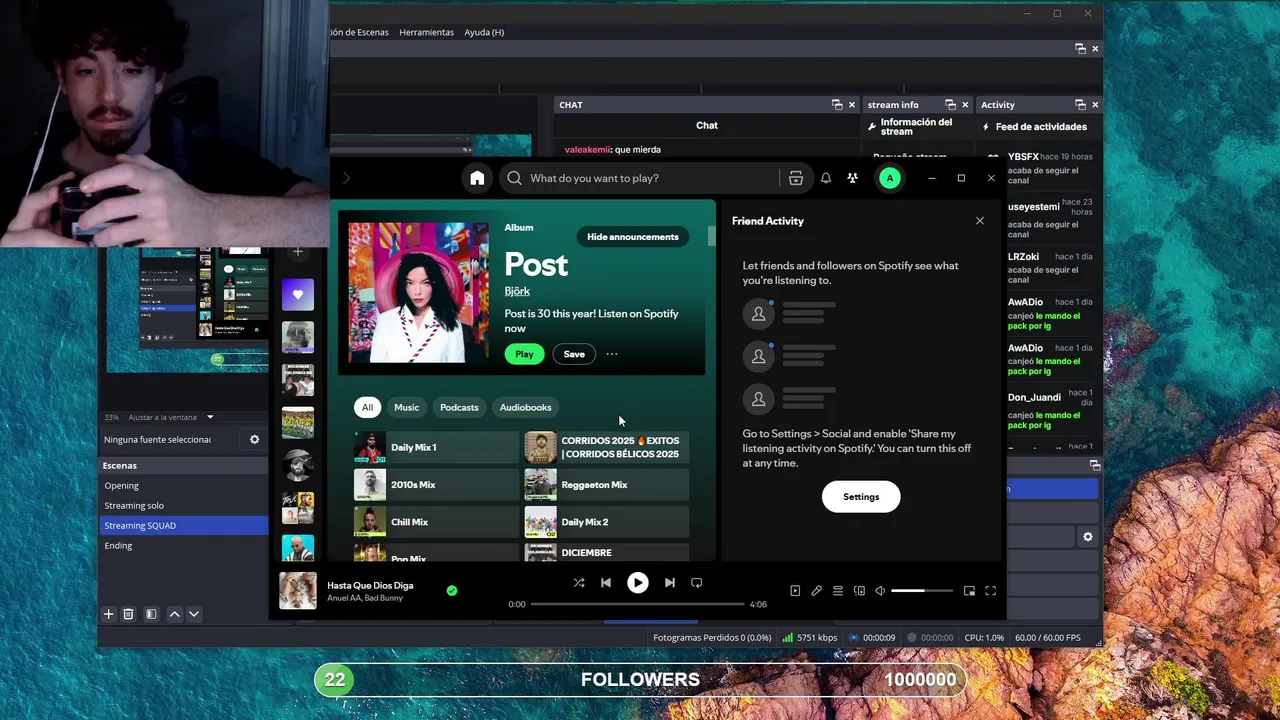Screen dimensions: 1280x720
Task: Click the song progress bar
Action: (637, 604)
